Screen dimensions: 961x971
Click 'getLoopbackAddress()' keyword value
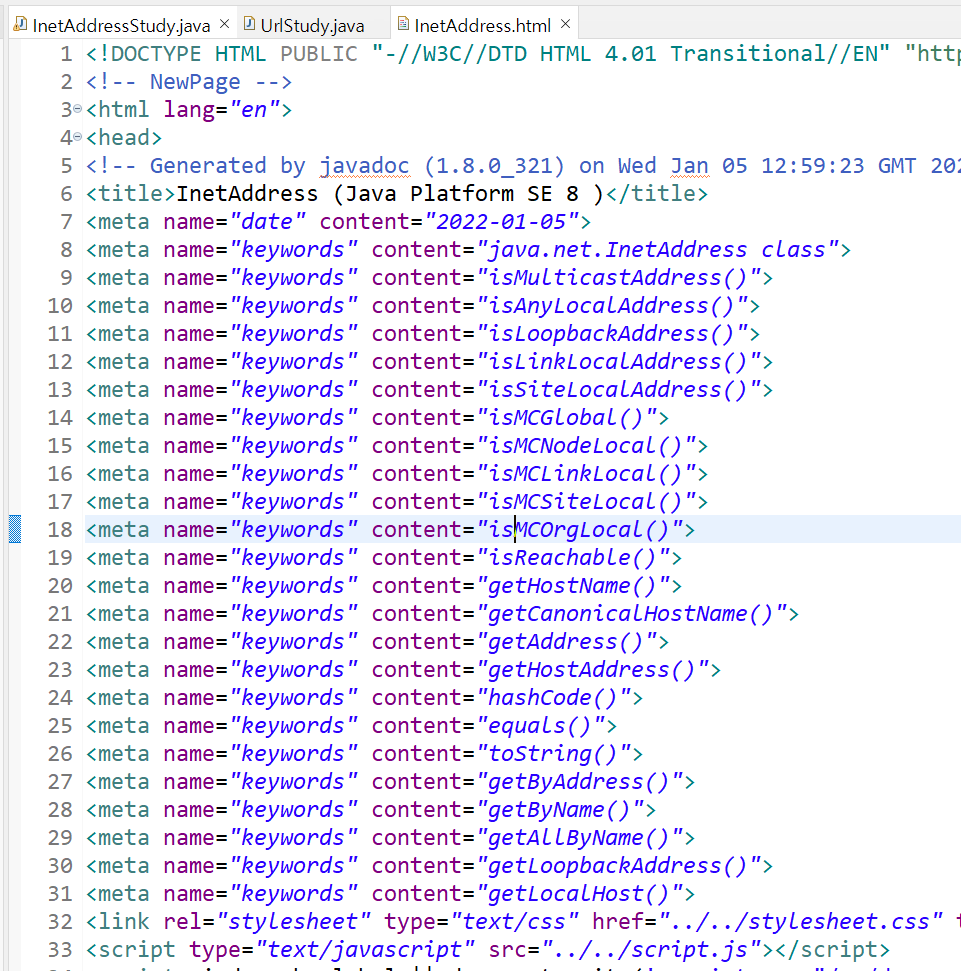(x=619, y=866)
